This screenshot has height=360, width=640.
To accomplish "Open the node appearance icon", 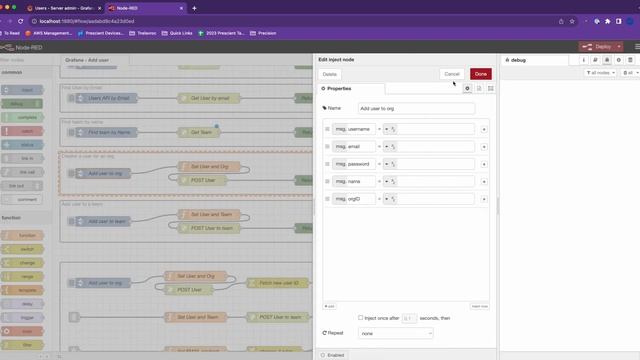I will click(491, 88).
